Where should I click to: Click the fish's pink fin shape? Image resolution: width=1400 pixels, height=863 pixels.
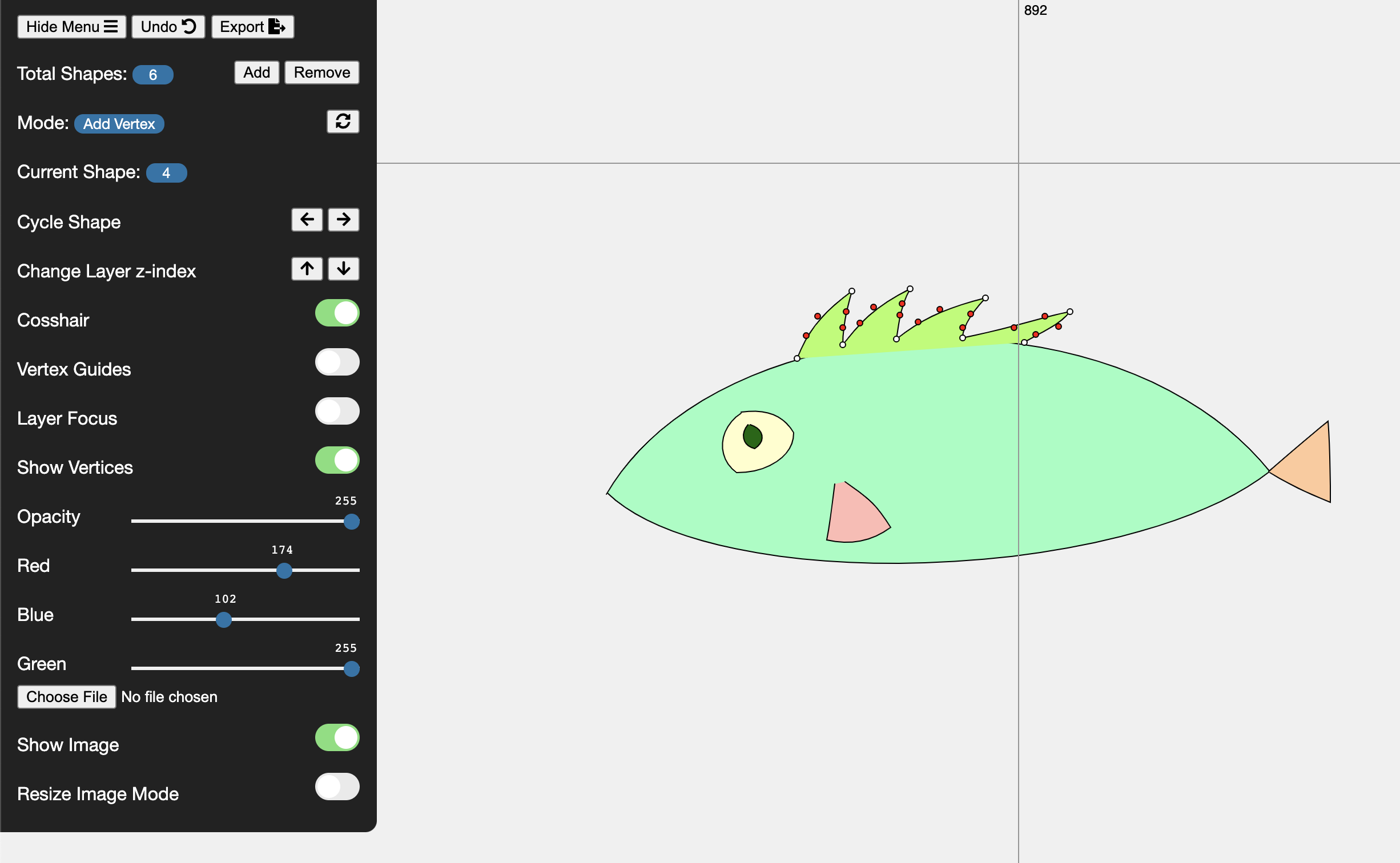tap(854, 517)
